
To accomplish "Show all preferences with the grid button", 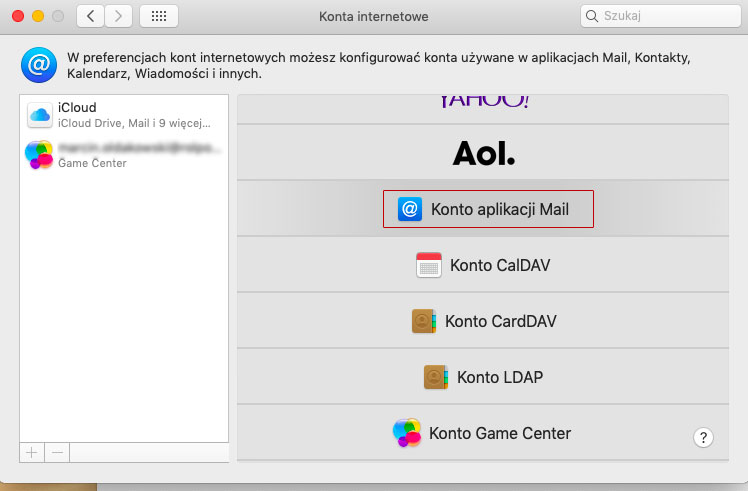I will coord(159,16).
